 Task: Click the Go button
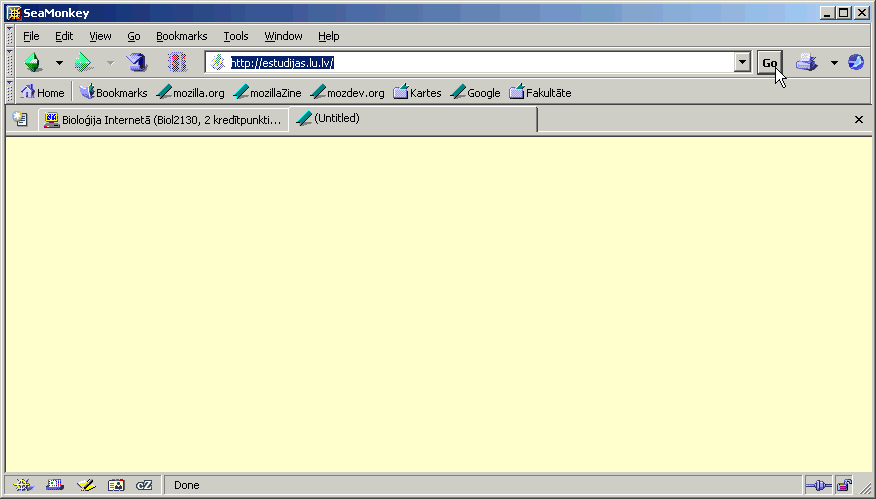click(770, 63)
